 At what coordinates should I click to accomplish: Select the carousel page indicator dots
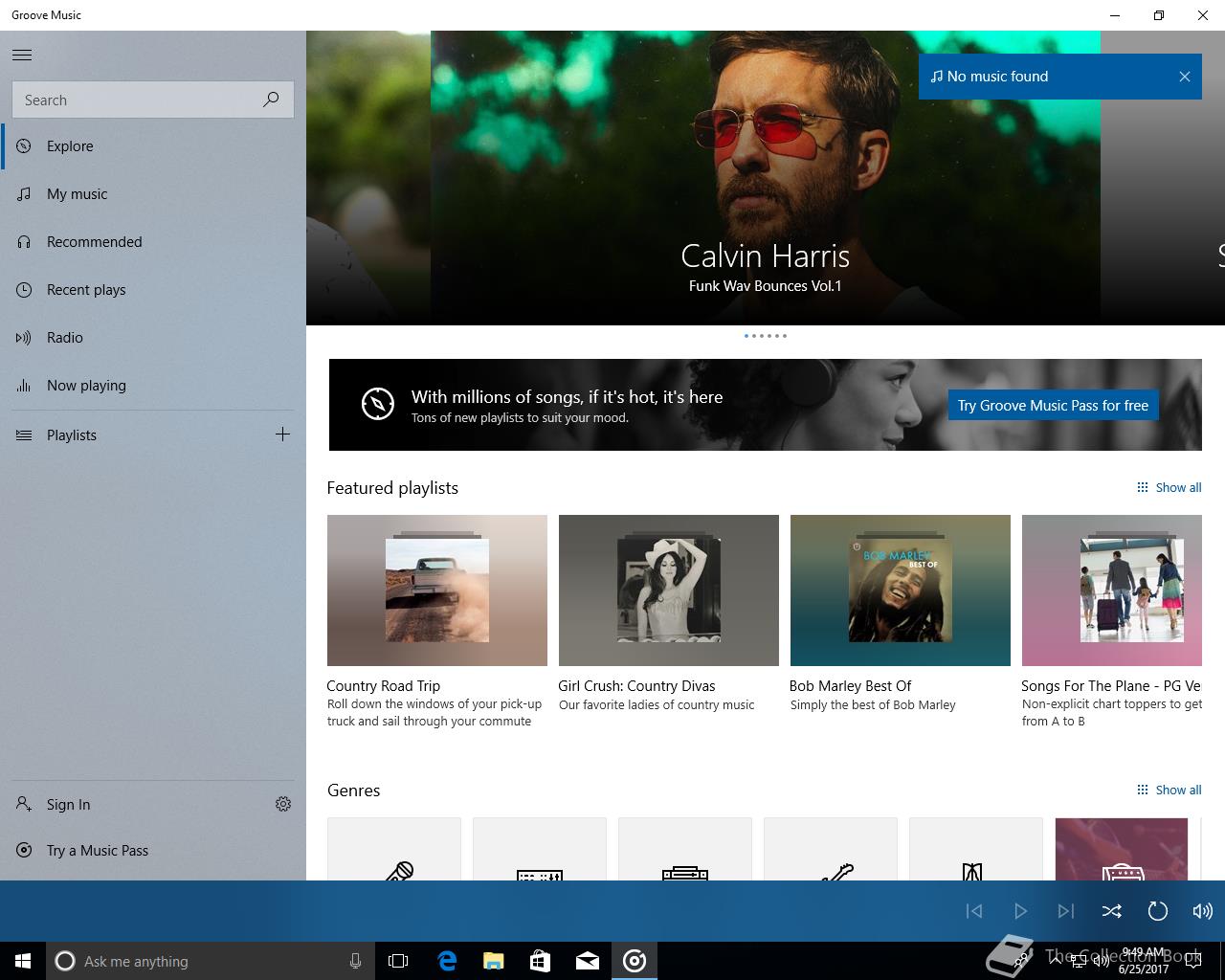tap(766, 336)
